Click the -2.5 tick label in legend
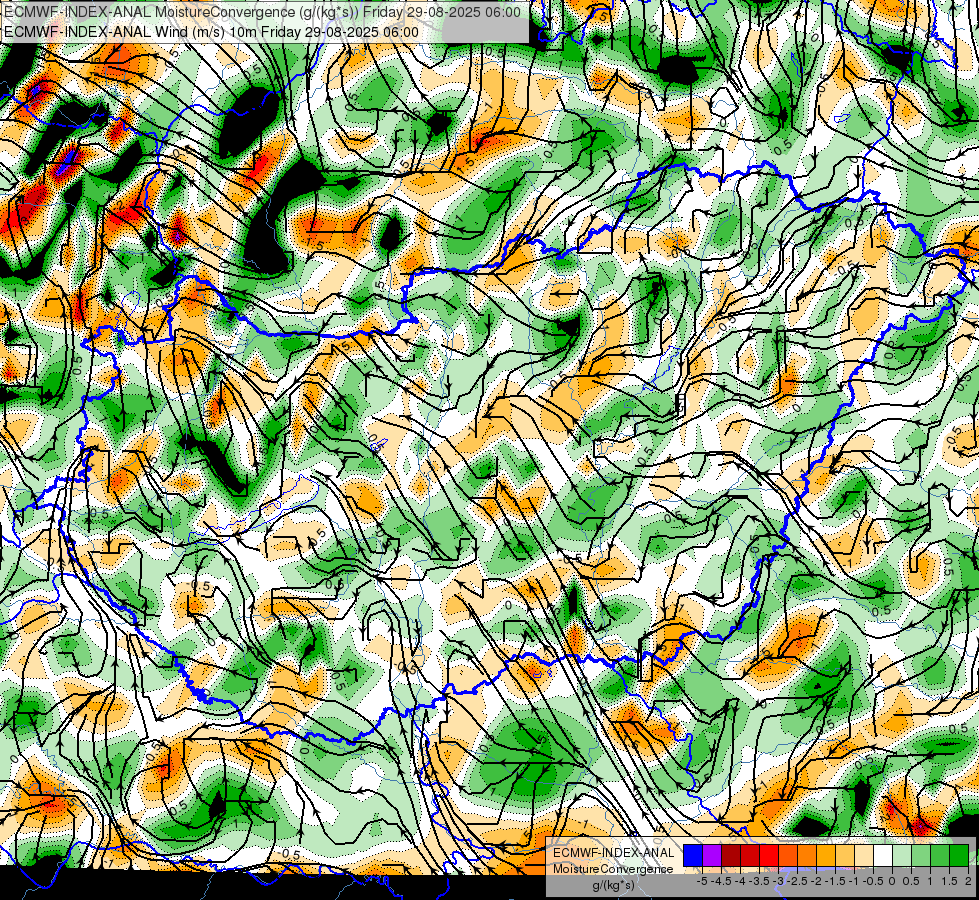Screen dimensions: 979x900 797,881
